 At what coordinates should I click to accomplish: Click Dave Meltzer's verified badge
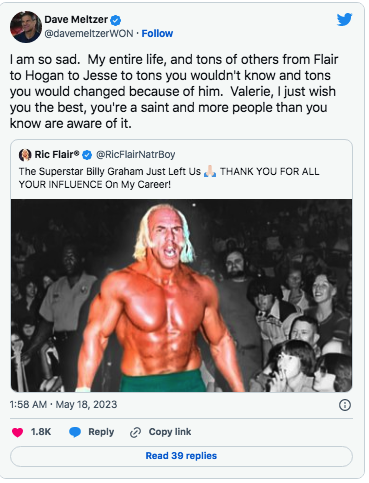[115, 20]
